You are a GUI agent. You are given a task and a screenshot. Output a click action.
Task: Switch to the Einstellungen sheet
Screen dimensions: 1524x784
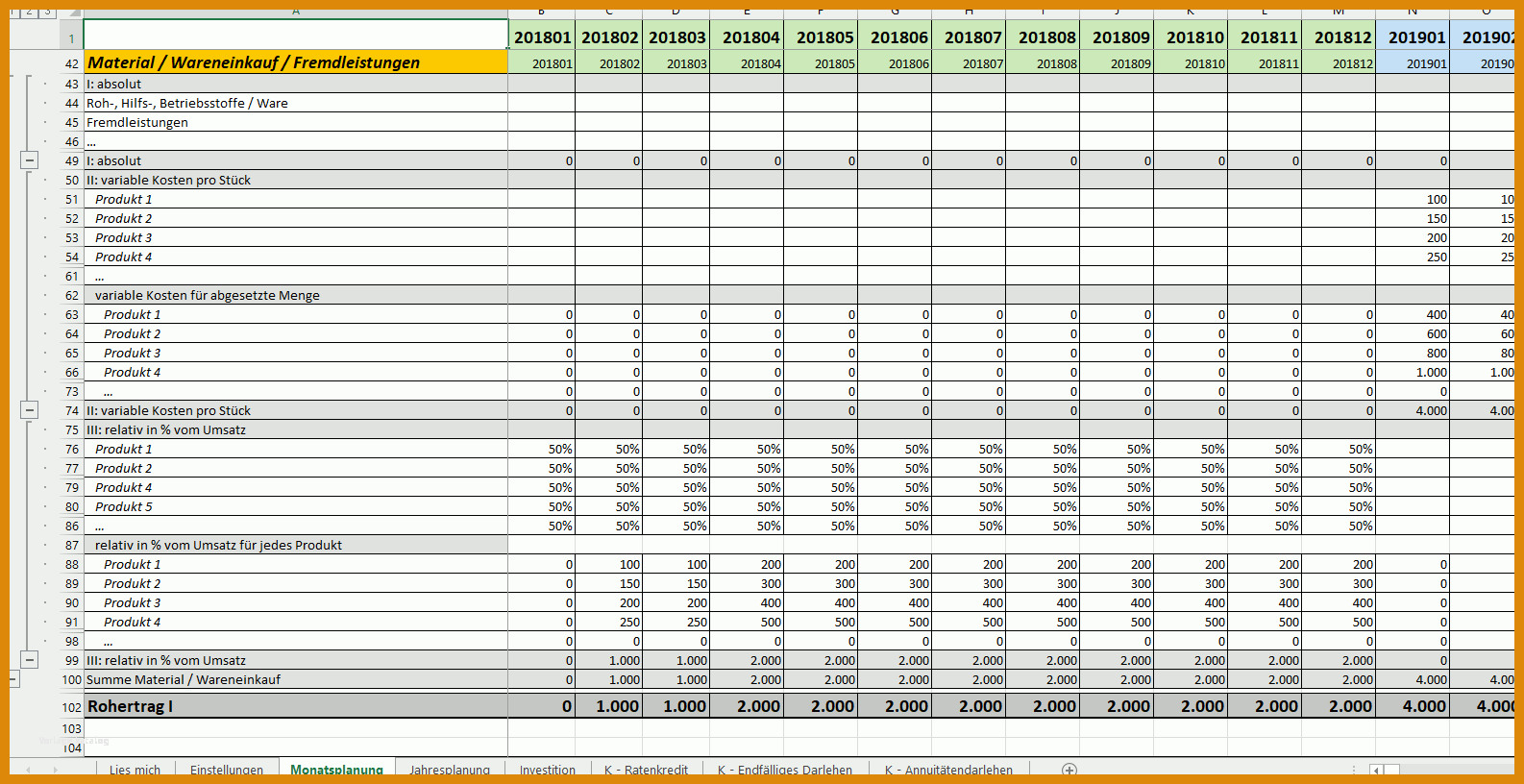(227, 770)
